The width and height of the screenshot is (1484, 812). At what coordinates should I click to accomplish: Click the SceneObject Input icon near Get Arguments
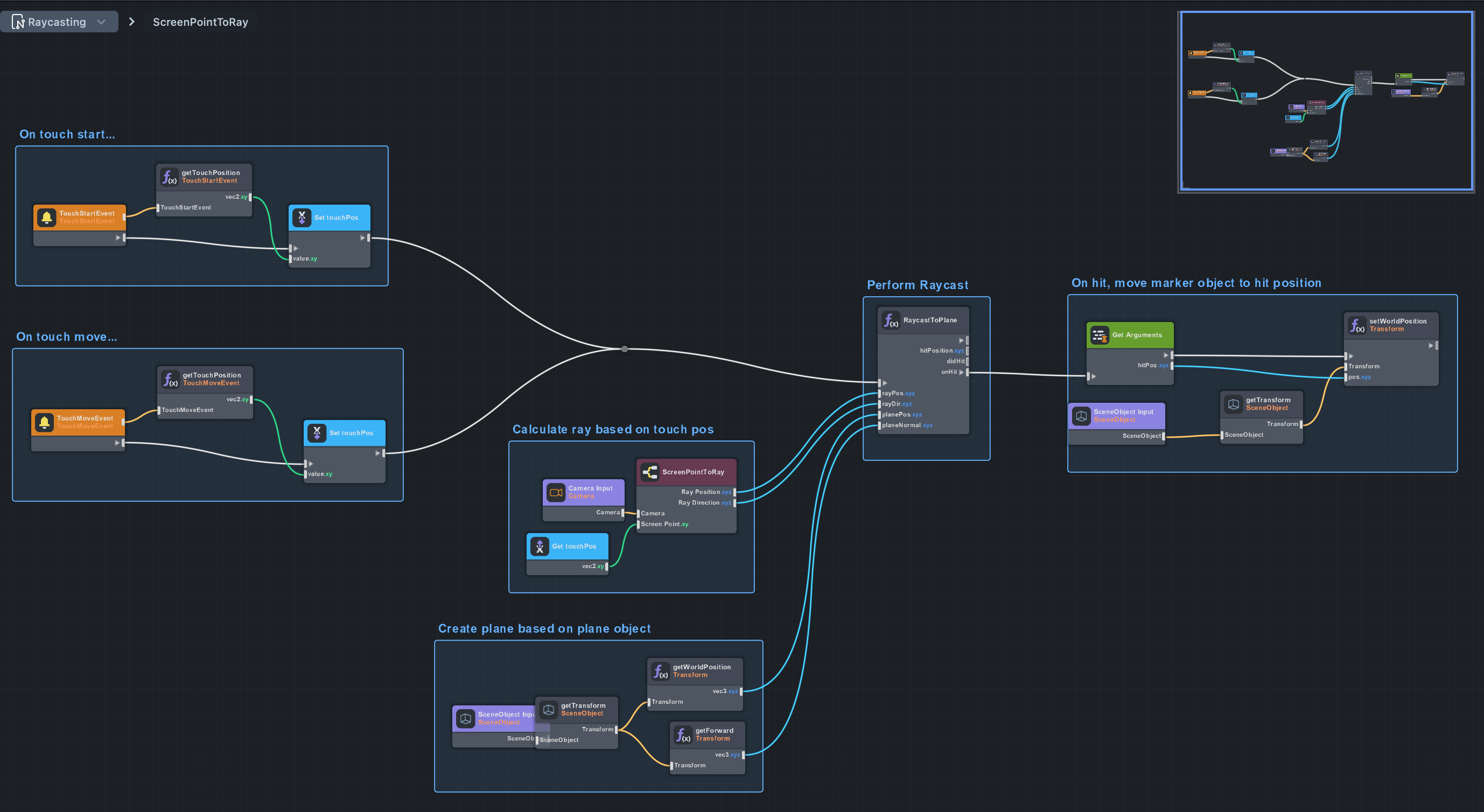click(x=1081, y=416)
